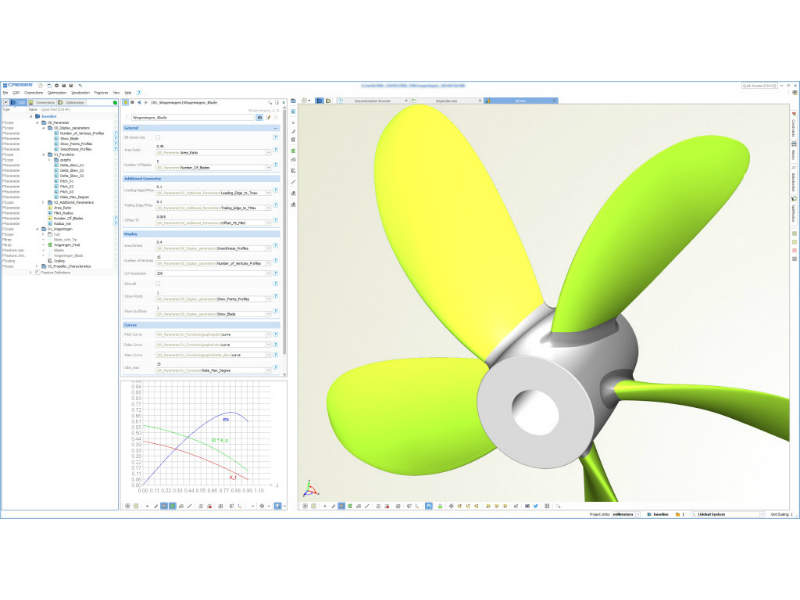The image size is (800, 600).
Task: Switch to the Connections tab in tree panel
Action: pos(42,103)
